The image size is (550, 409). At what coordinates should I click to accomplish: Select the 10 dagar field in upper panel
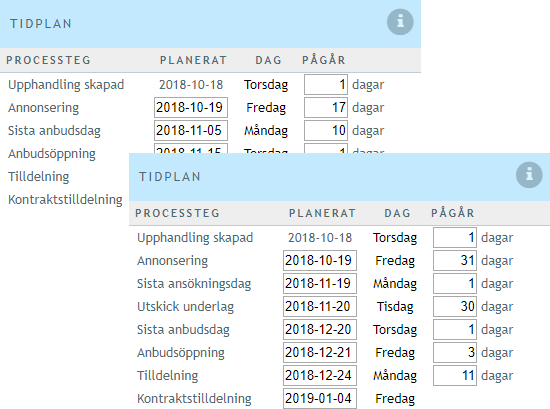(x=326, y=130)
